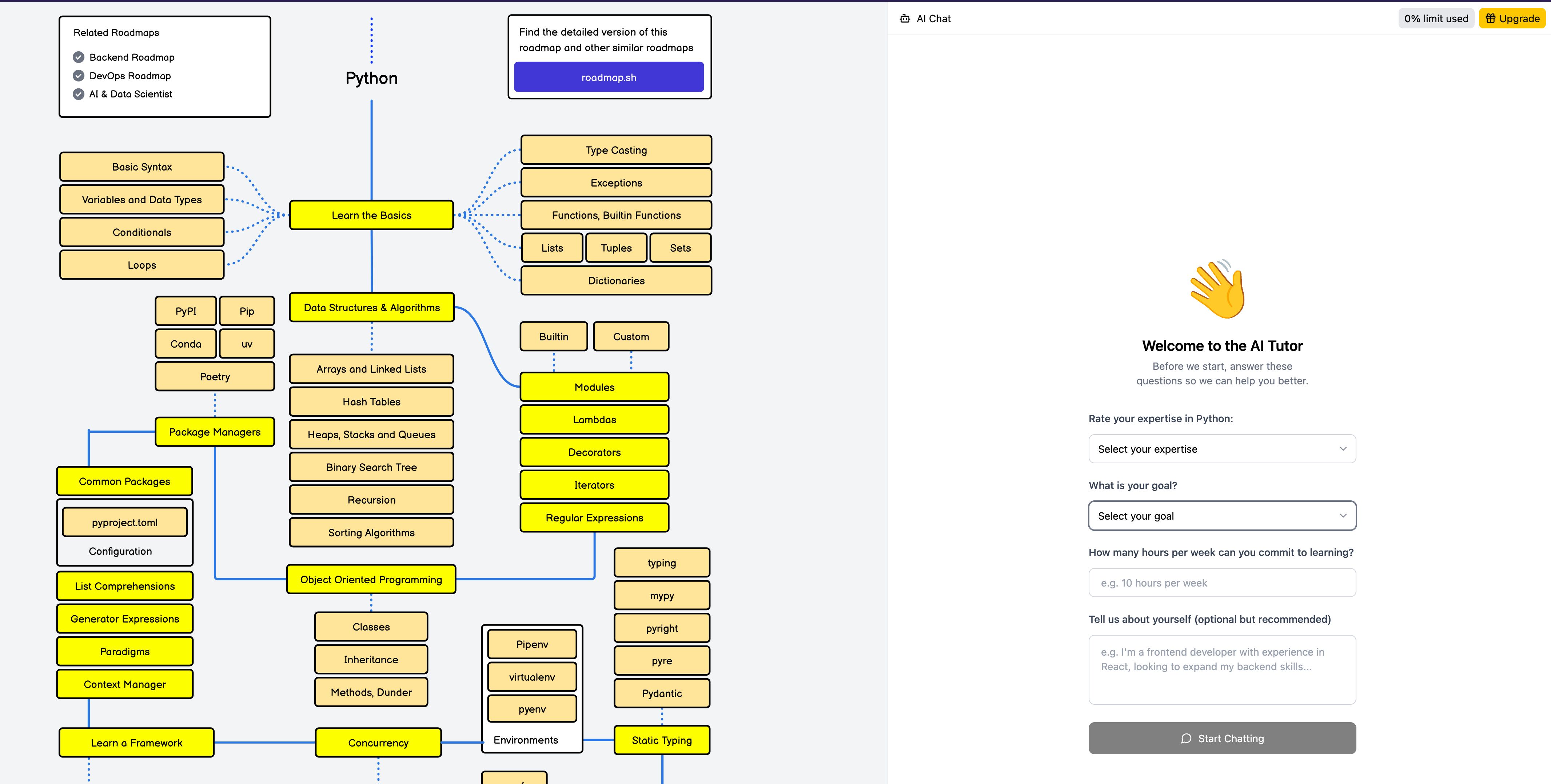Image resolution: width=1551 pixels, height=784 pixels.
Task: Open the Select your goal dropdown
Action: click(x=1221, y=516)
